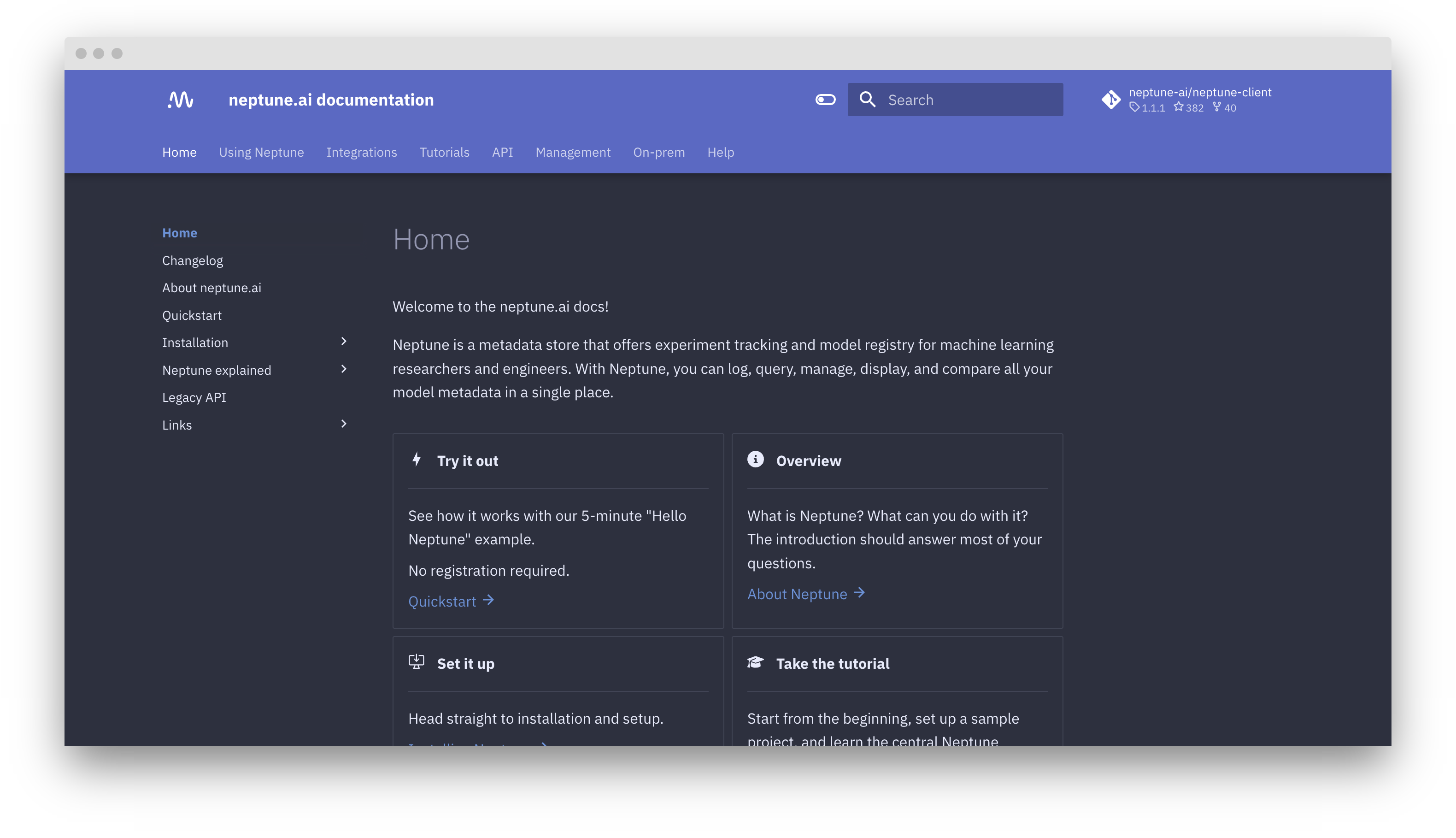Open the API tab

pos(502,152)
